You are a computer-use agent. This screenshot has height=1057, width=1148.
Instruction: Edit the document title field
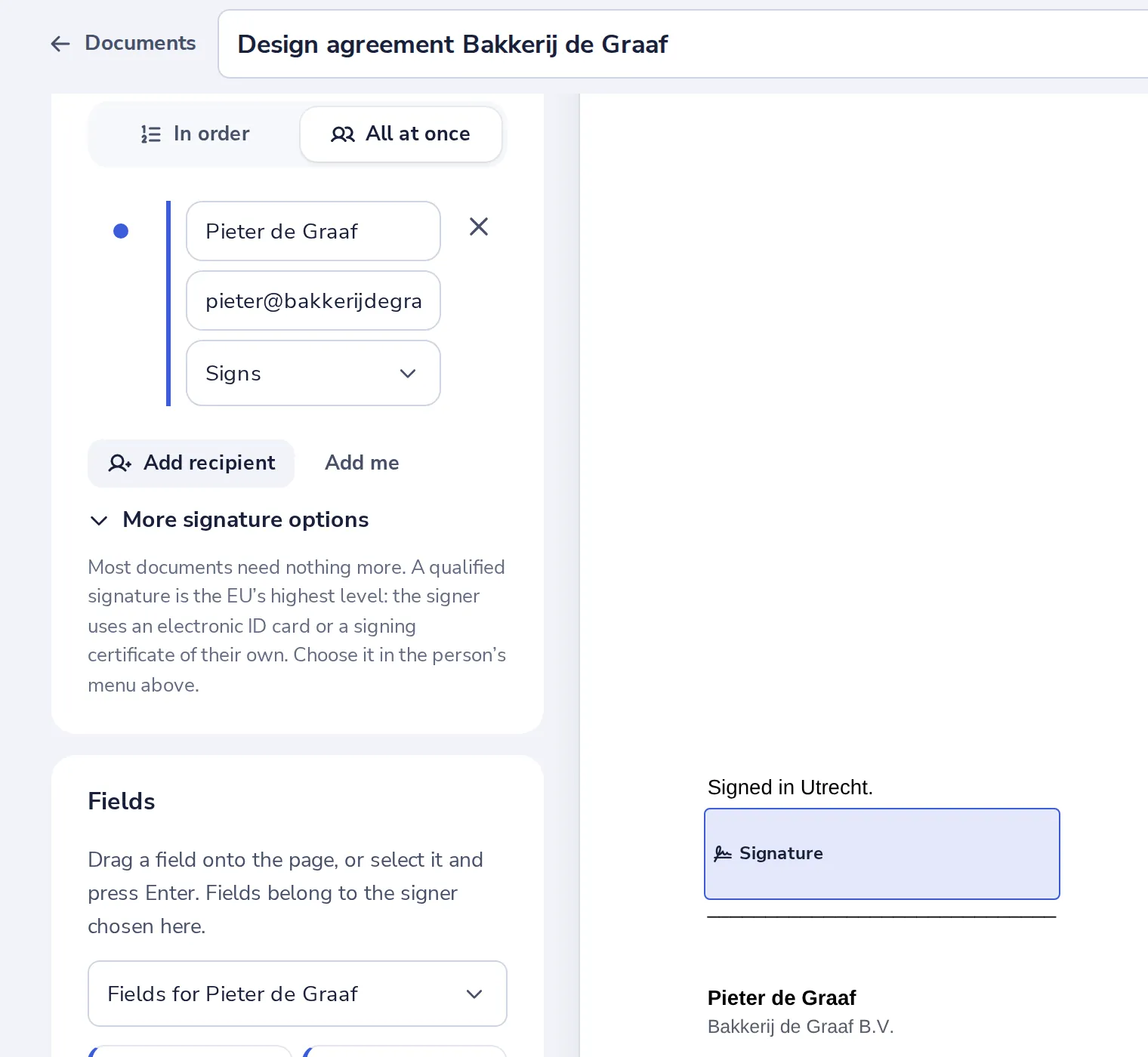(x=683, y=44)
